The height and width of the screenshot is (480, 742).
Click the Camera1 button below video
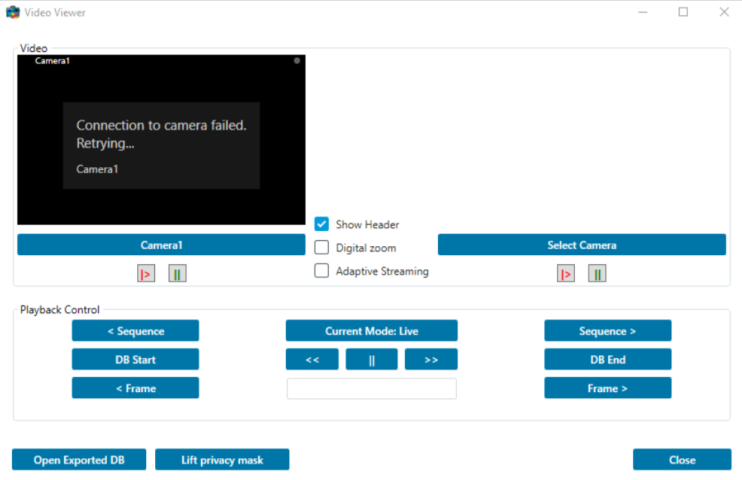(x=161, y=245)
